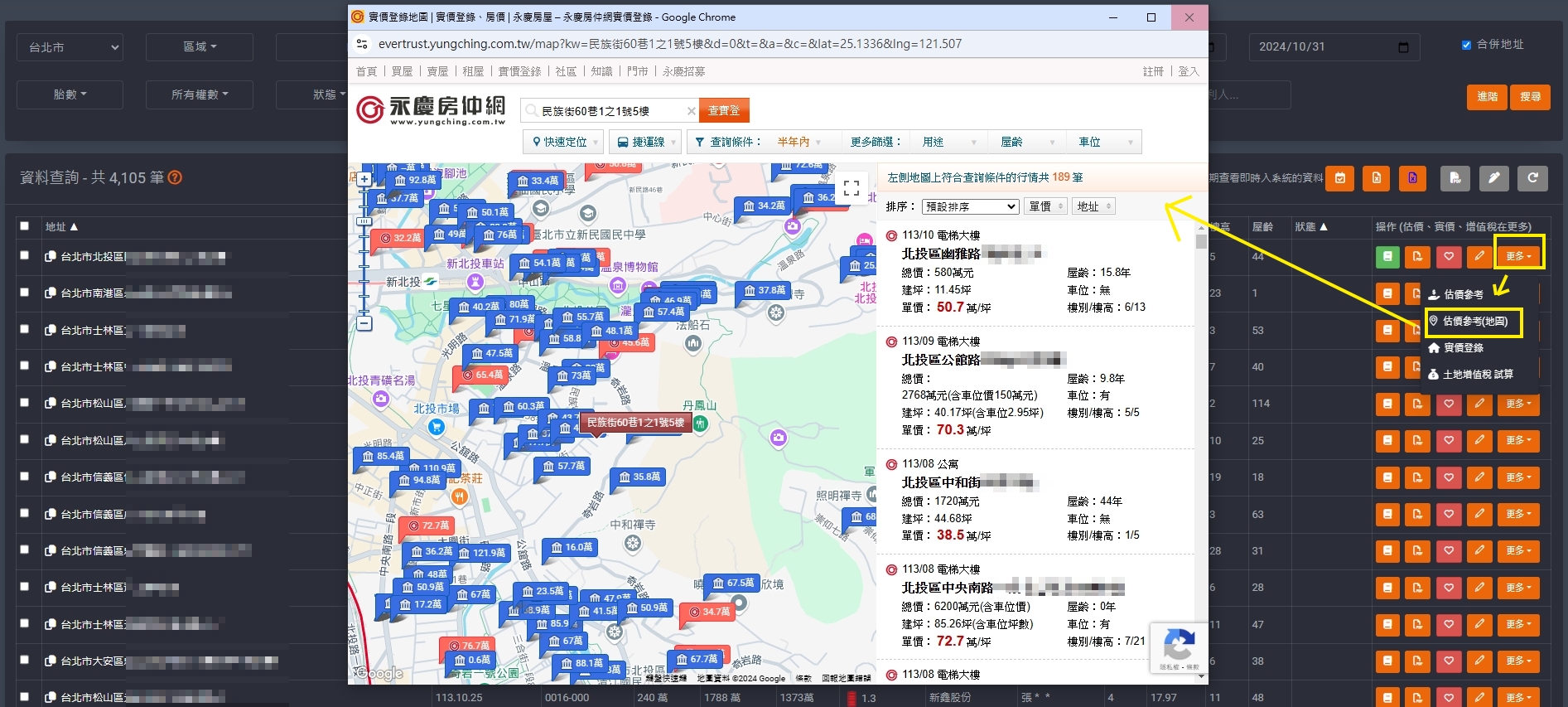The image size is (1568, 707).
Task: Click the refresh icon above the table
Action: [1532, 178]
